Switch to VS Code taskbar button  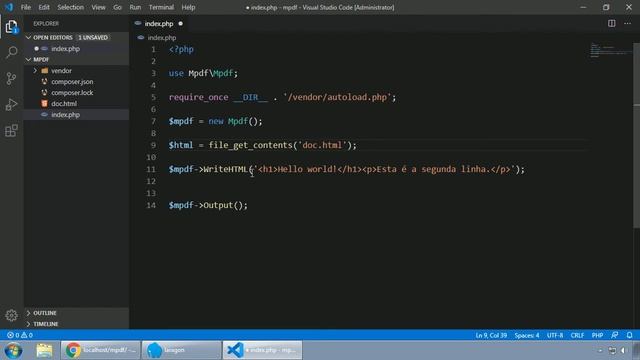(x=262, y=350)
